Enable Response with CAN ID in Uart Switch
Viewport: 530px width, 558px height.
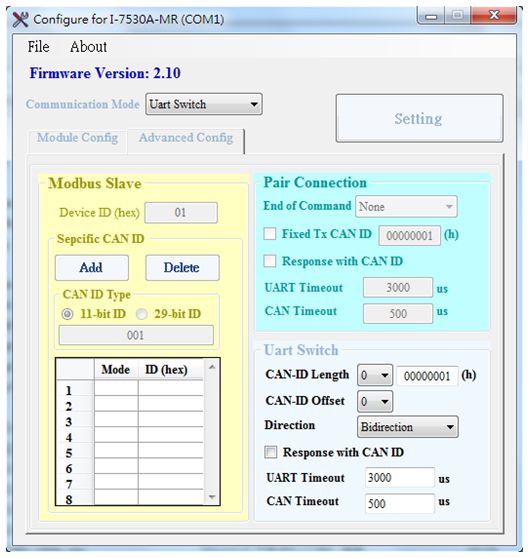pos(271,452)
